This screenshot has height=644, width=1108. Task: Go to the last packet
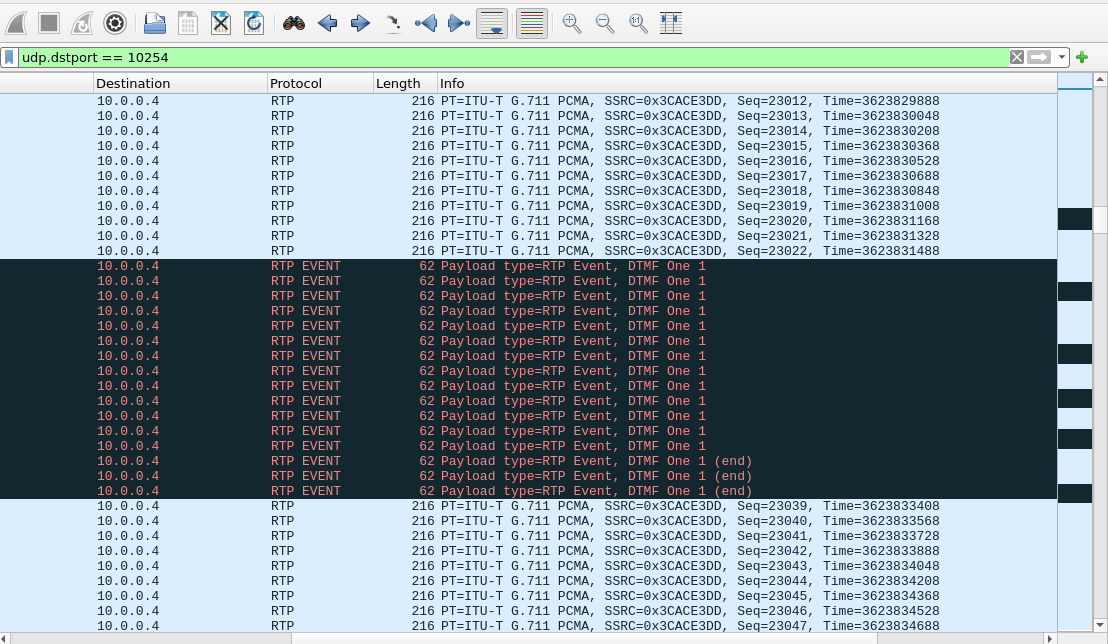(459, 22)
